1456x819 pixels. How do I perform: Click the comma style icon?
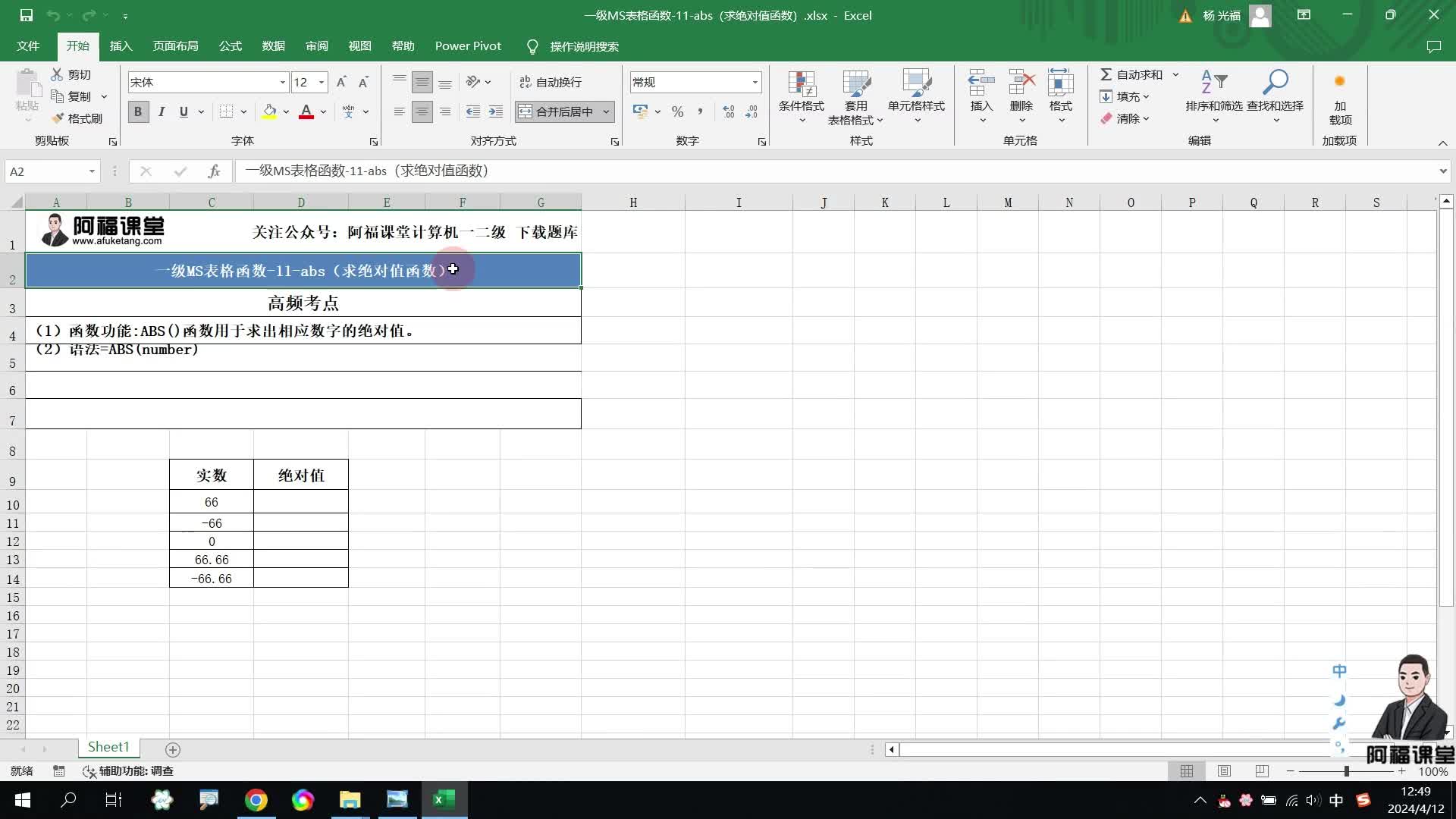click(700, 111)
